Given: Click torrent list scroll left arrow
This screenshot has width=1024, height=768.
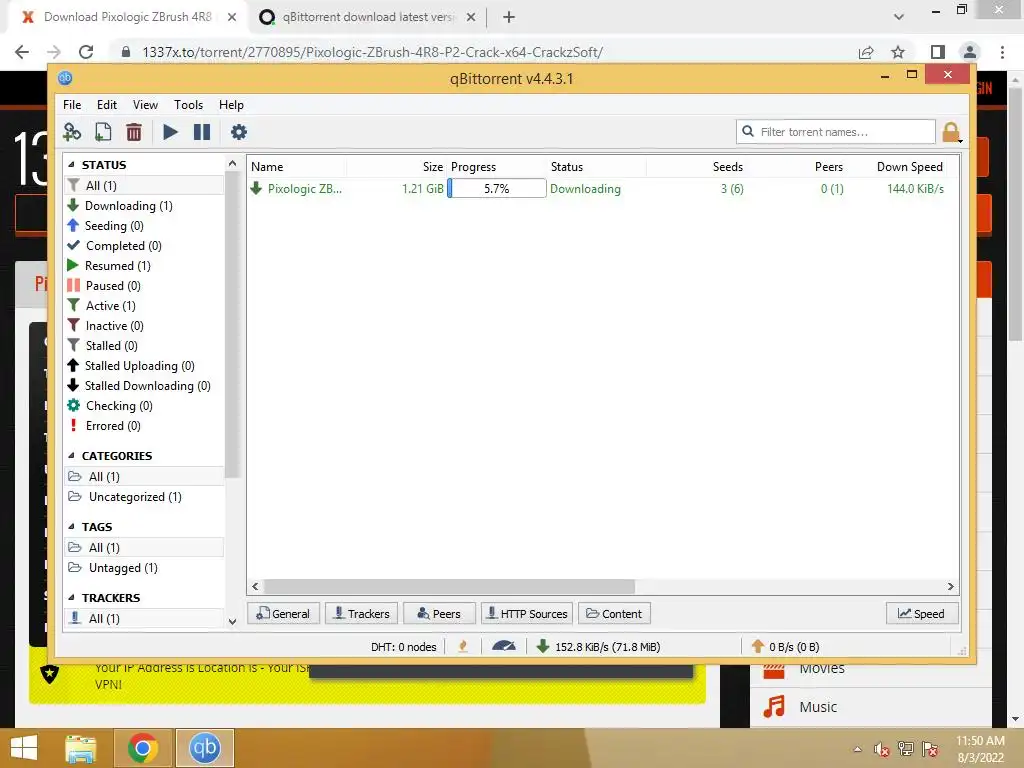Looking at the screenshot, I should point(255,586).
